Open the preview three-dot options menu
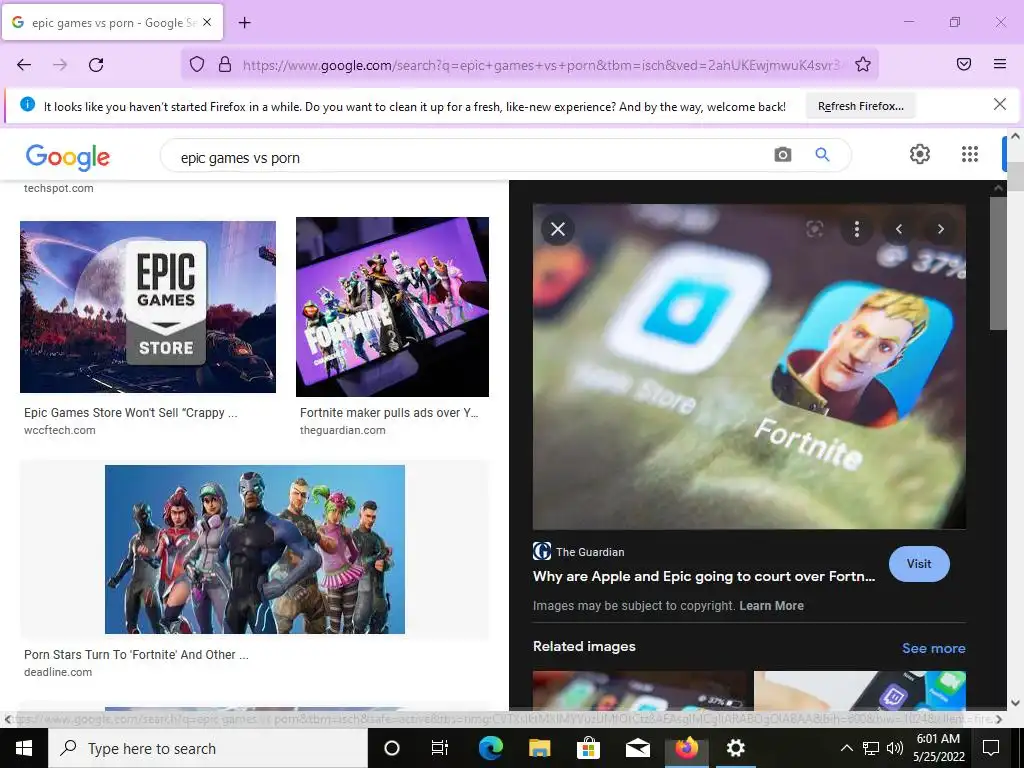This screenshot has height=768, width=1024. point(857,229)
